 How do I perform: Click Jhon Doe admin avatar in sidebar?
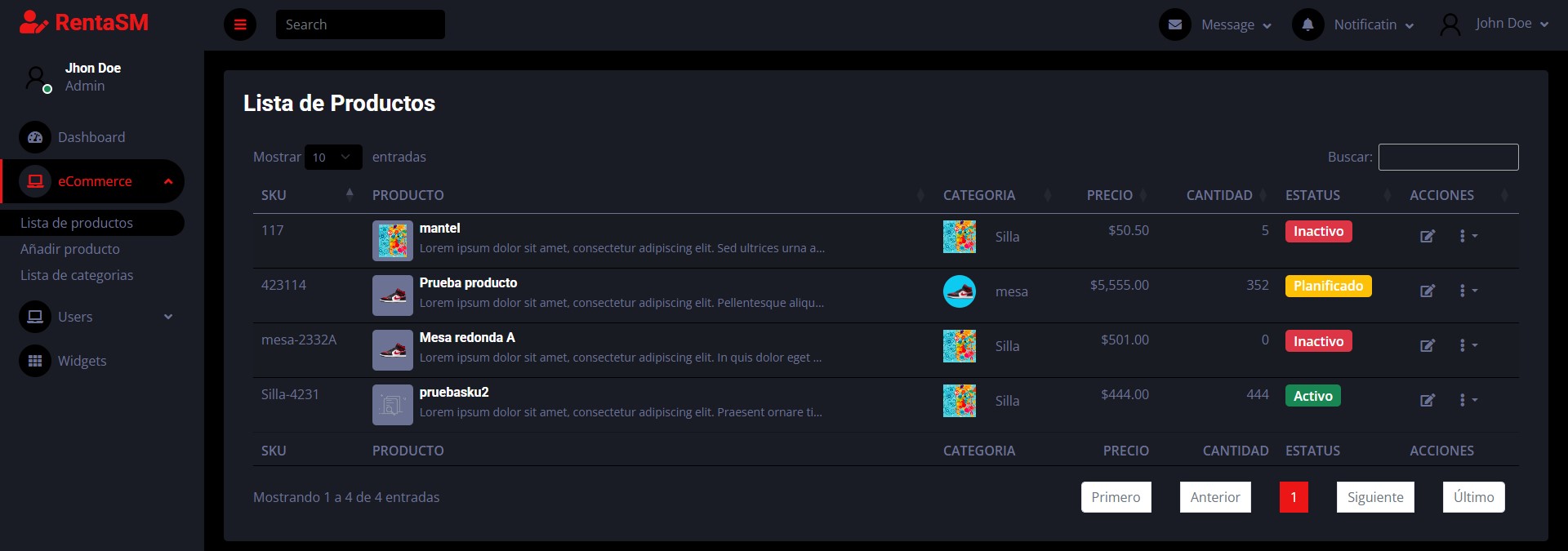[x=37, y=79]
